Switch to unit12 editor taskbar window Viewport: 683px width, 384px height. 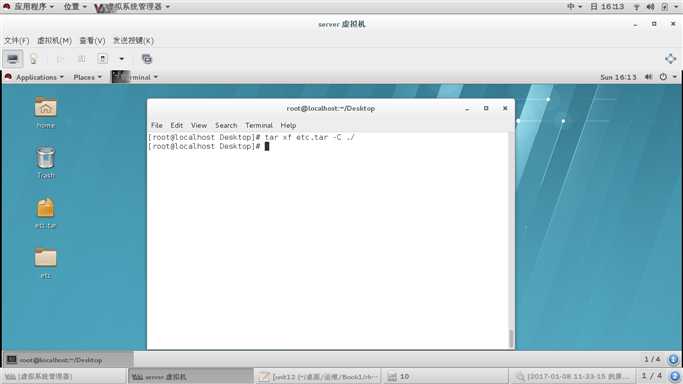[x=317, y=376]
